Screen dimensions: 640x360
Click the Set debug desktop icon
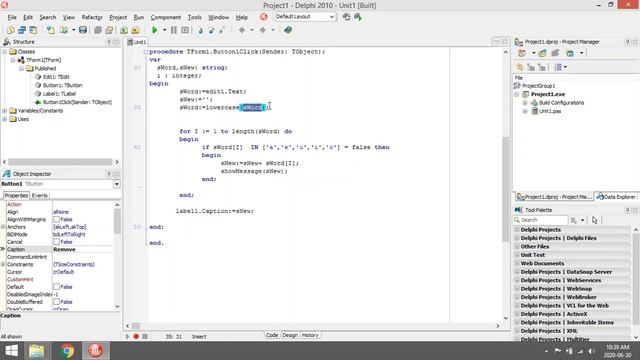tap(358, 17)
